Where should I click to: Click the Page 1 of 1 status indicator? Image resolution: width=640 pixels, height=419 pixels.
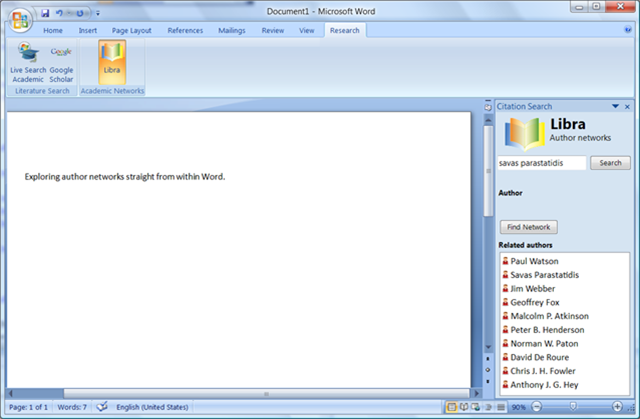(x=28, y=407)
